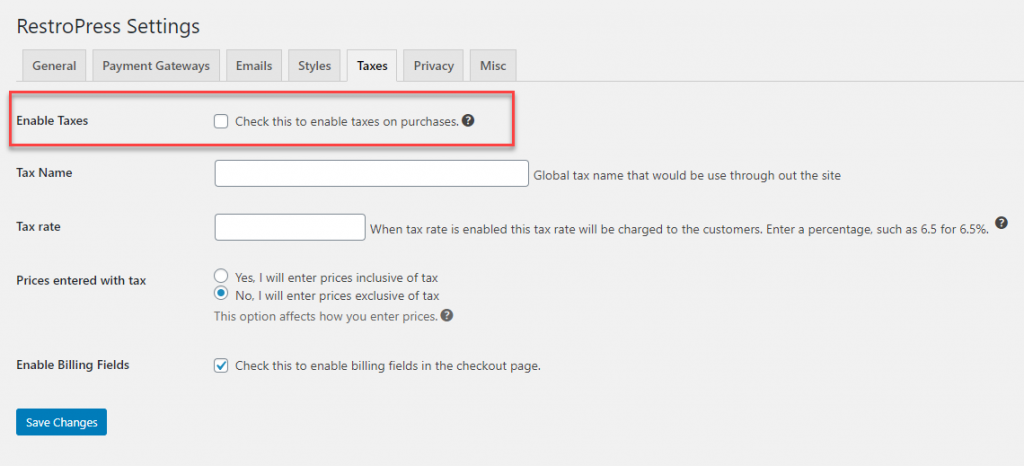Viewport: 1024px width, 466px height.
Task: Select 'No, I will enter prices exclusive of tax'
Action: (221, 294)
